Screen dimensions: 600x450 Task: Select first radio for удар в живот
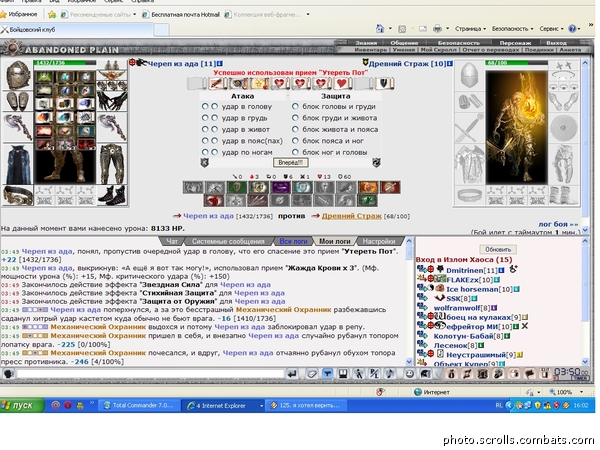tap(205, 129)
